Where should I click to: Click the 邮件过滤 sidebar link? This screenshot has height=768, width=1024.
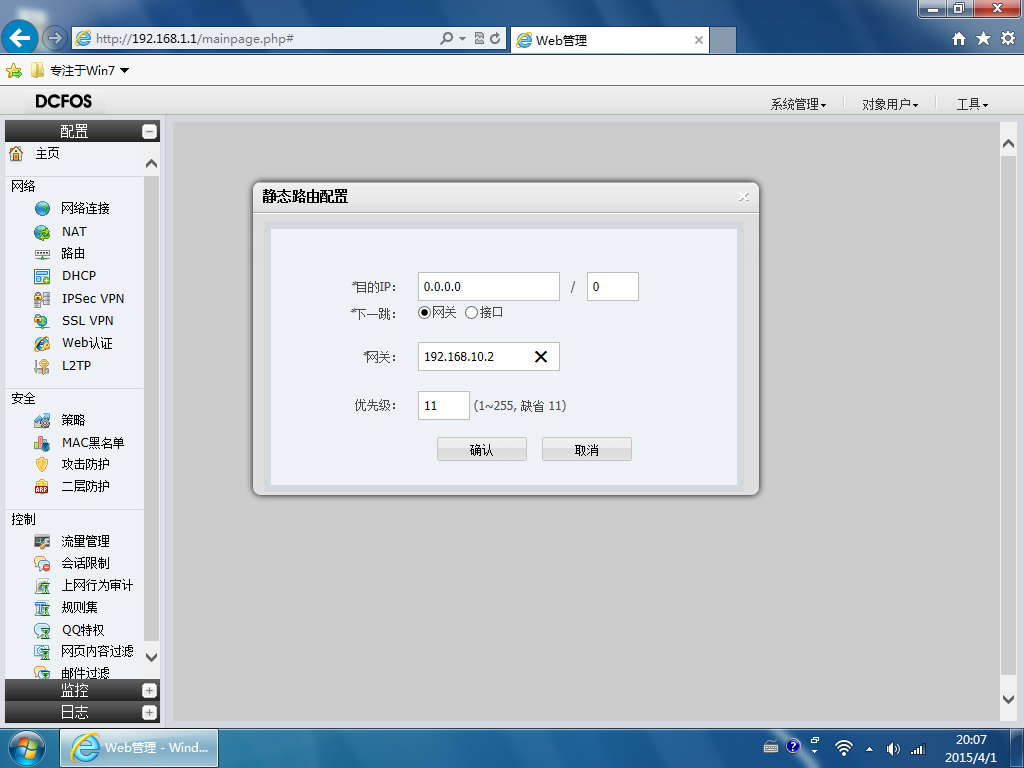pos(86,673)
